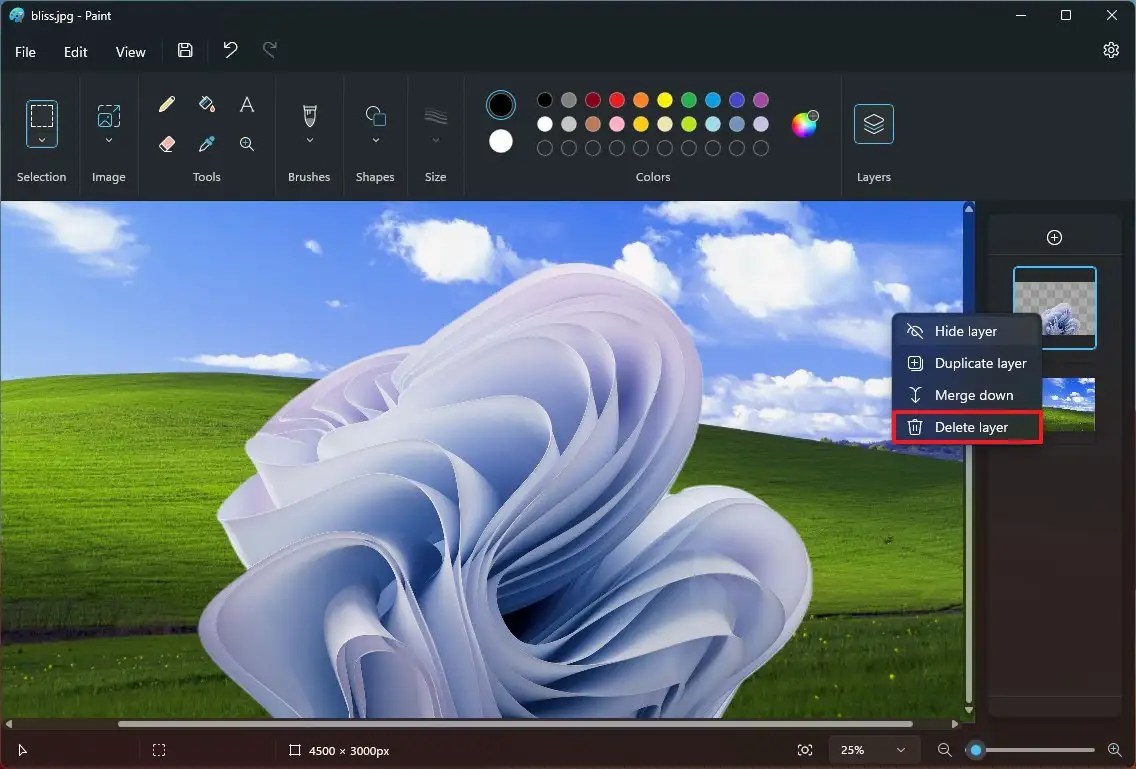This screenshot has height=769, width=1136.
Task: Select the Fill with color tool
Action: [x=206, y=103]
